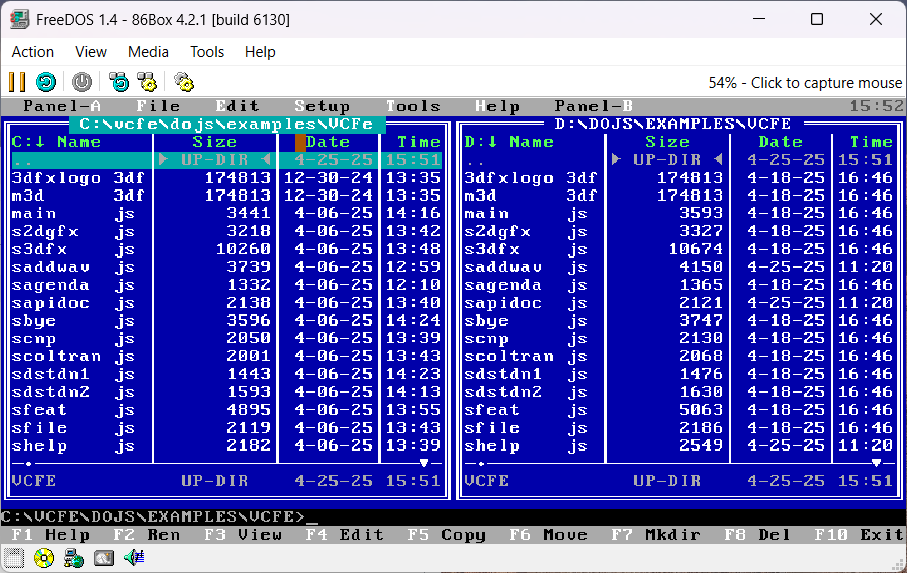Click the F6 Move function key
The height and width of the screenshot is (573, 907).
click(x=548, y=535)
